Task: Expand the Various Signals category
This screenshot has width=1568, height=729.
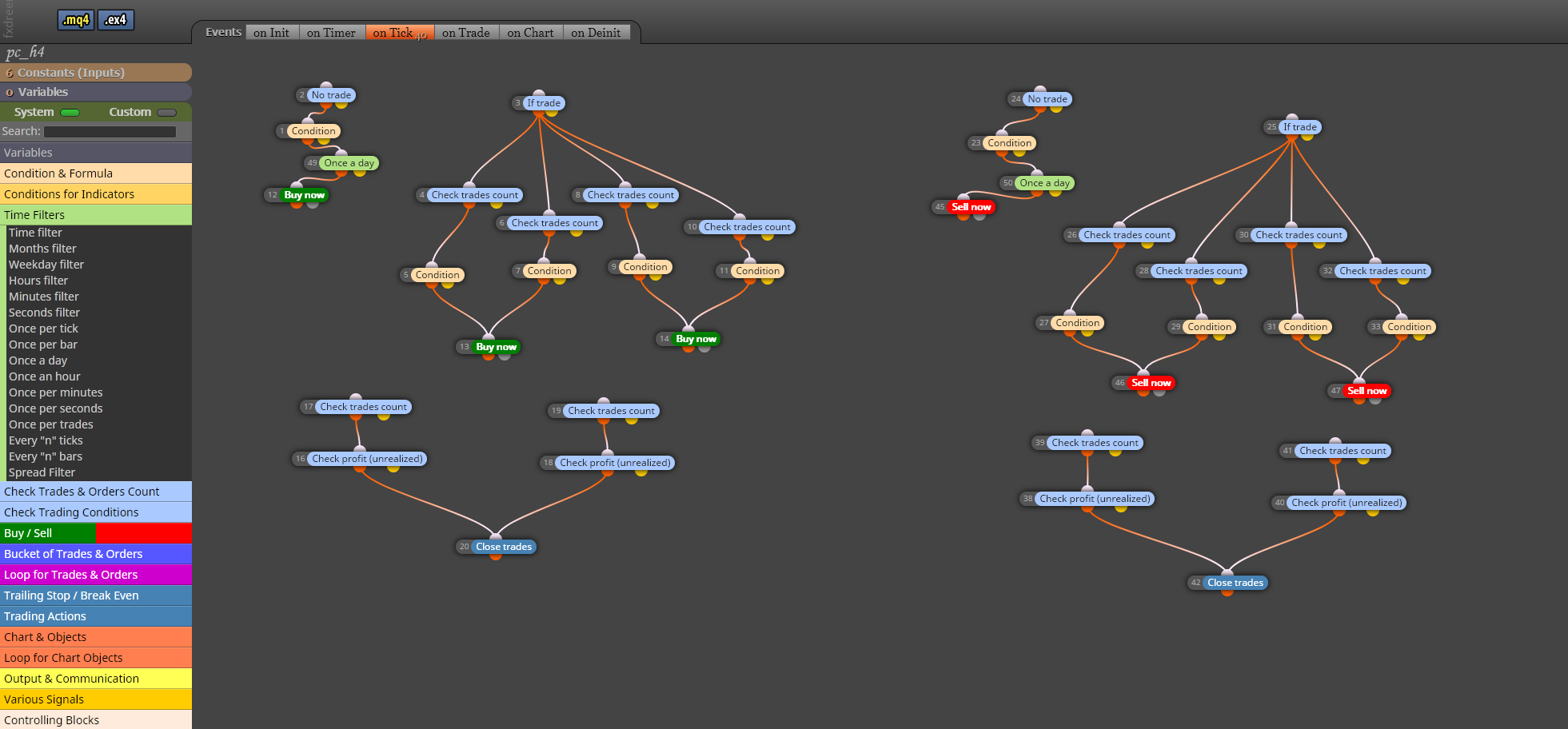Action: click(x=96, y=699)
